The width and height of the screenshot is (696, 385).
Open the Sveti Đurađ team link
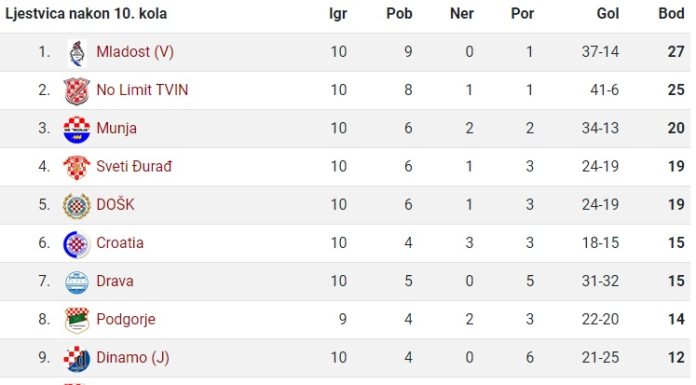pos(134,166)
